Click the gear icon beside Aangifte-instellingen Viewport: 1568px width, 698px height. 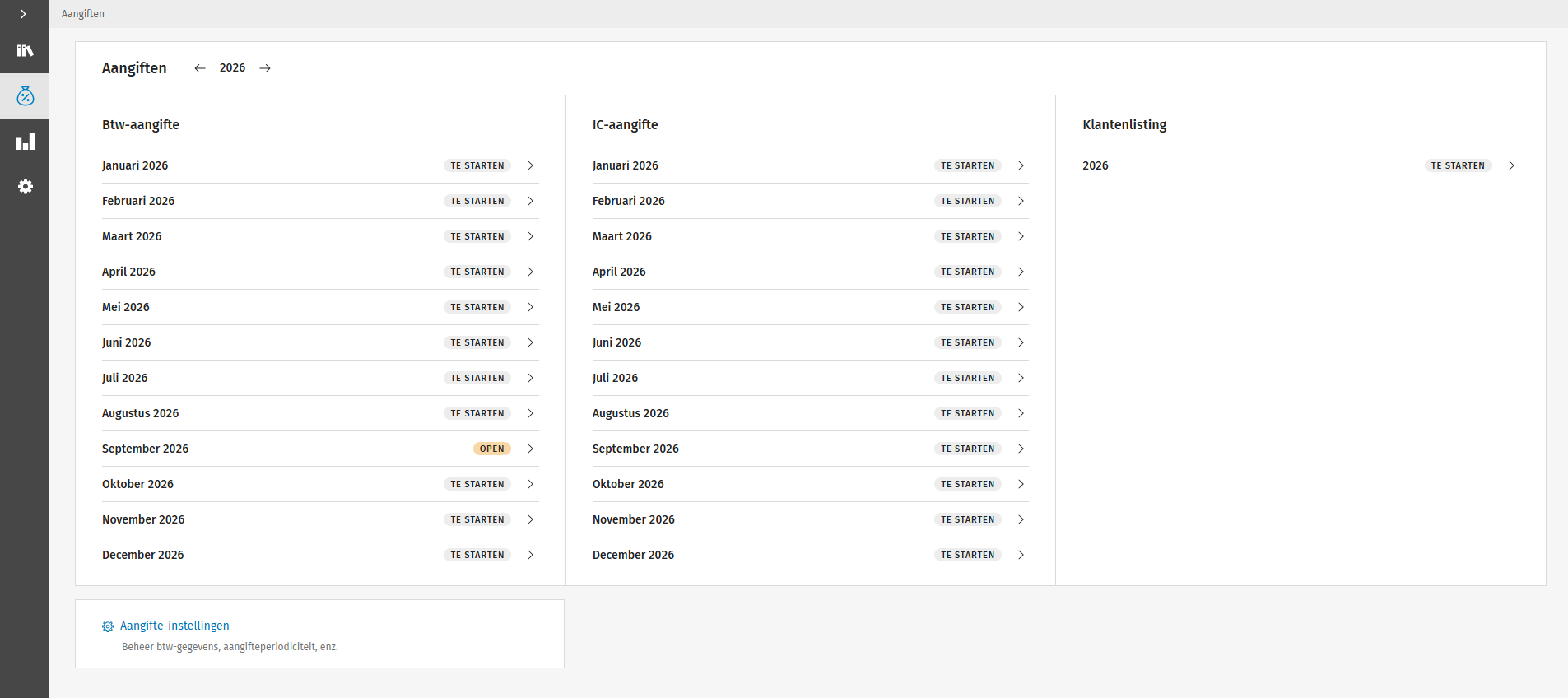[x=108, y=626]
